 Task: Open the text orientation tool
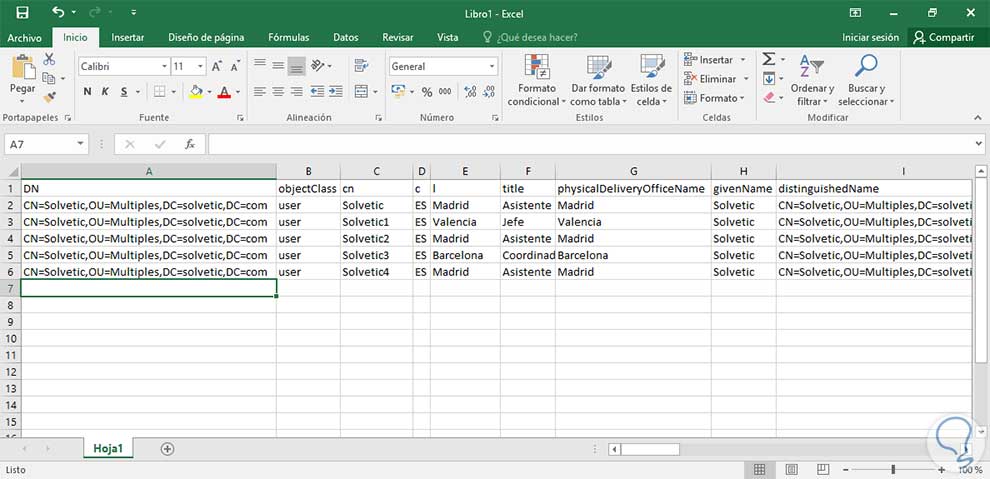pos(318,66)
